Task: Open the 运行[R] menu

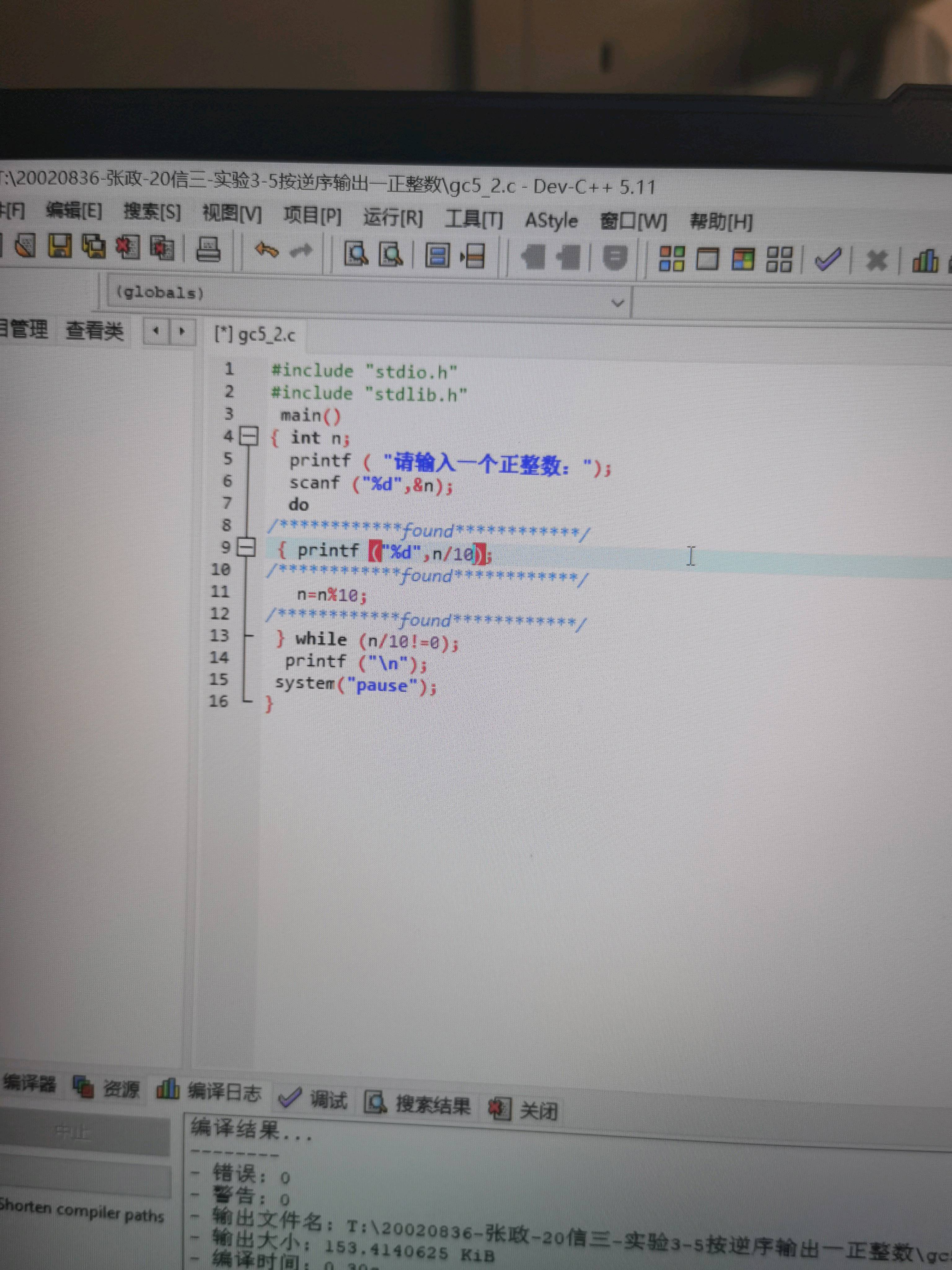Action: click(393, 218)
